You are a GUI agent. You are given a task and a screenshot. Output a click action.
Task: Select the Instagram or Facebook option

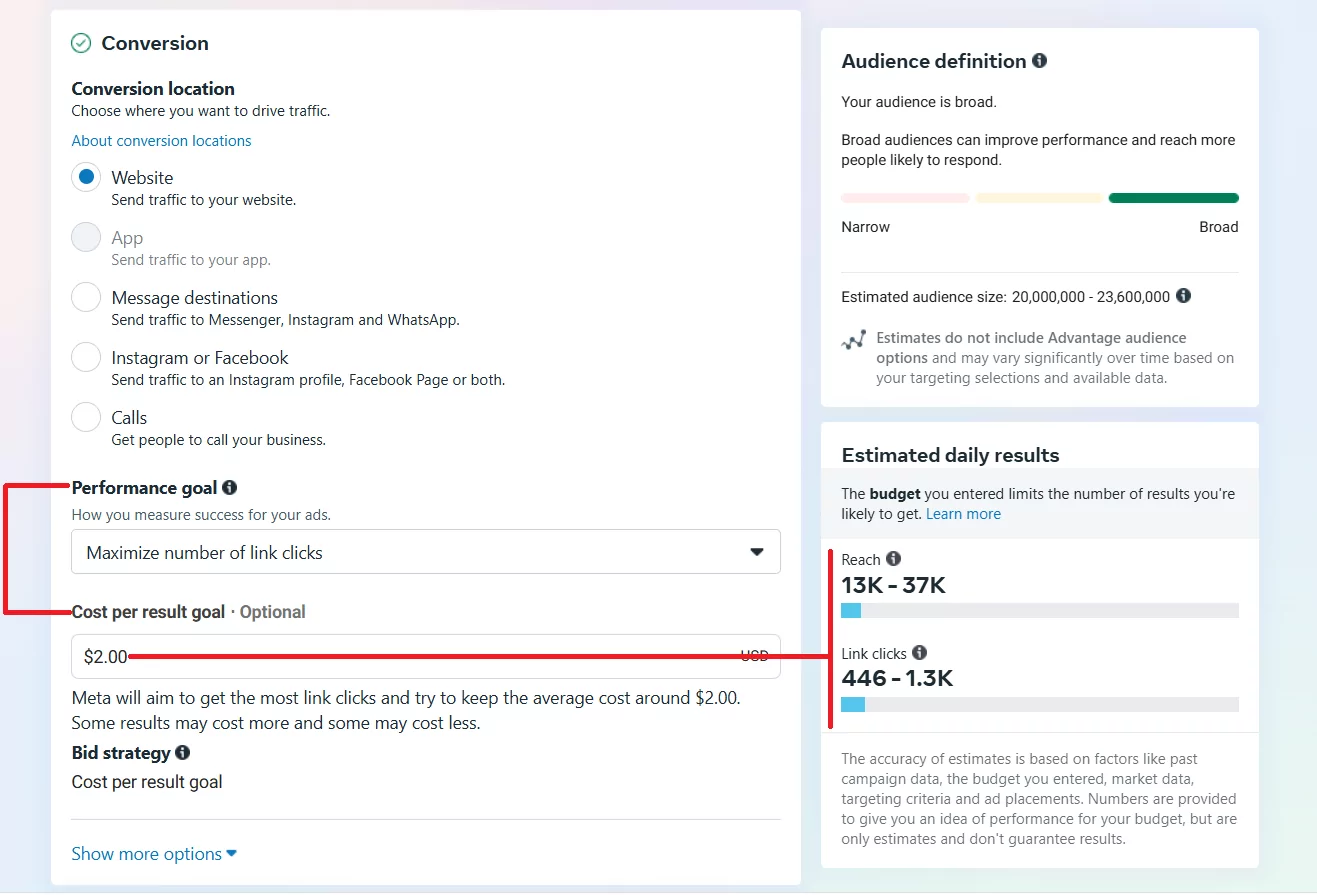[x=87, y=358]
